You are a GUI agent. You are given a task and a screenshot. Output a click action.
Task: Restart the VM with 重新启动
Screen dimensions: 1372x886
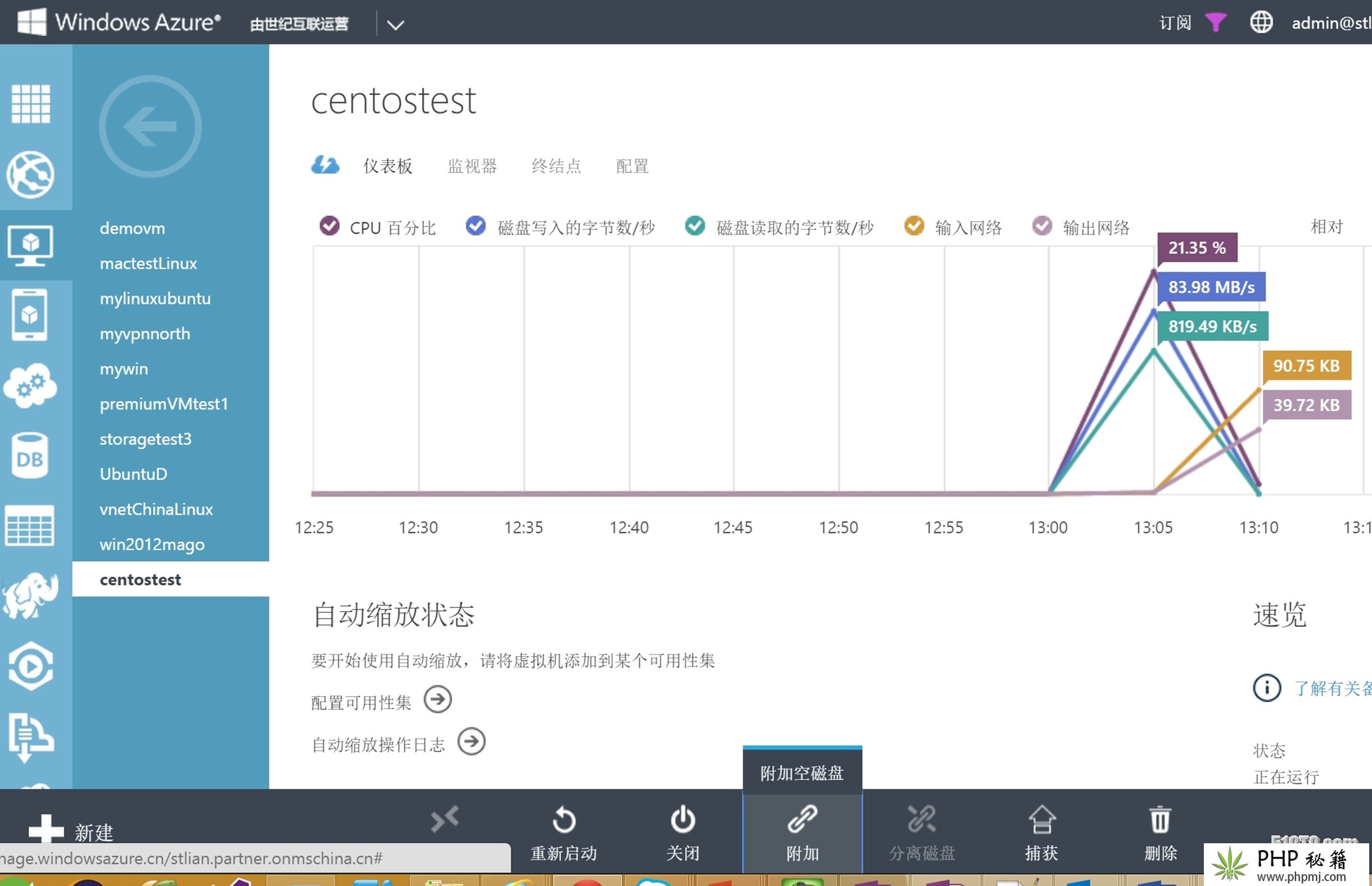click(x=564, y=833)
